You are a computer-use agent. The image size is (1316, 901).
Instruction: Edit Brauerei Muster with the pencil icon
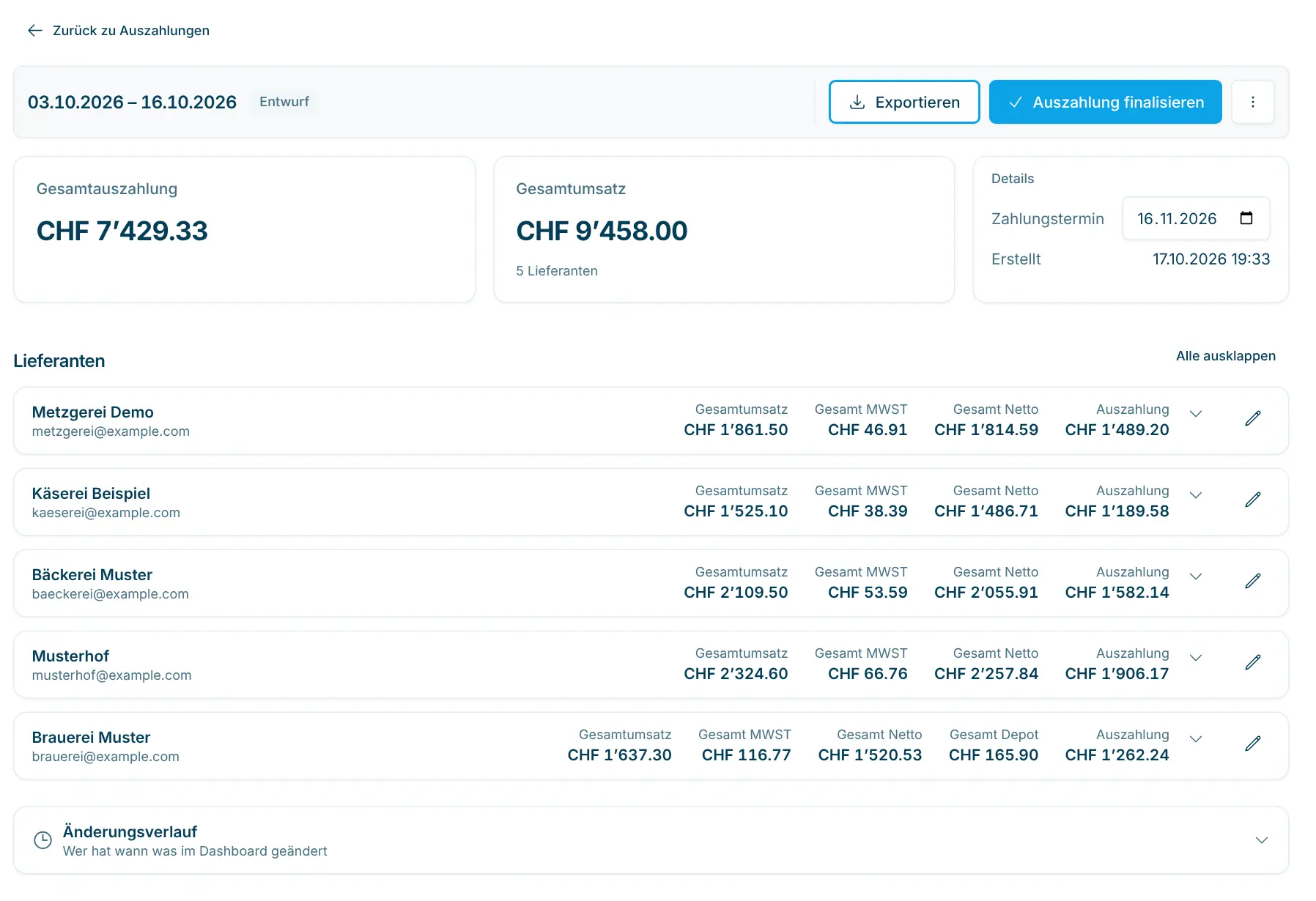click(1252, 744)
